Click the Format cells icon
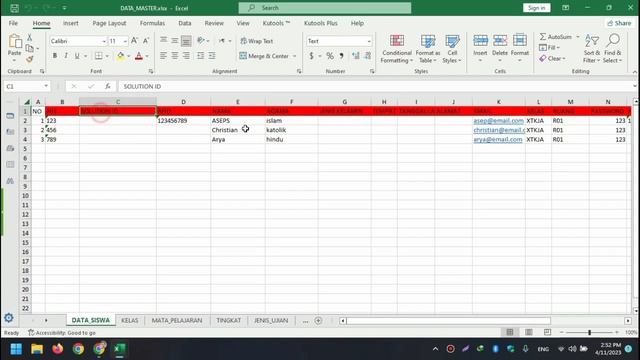 (x=520, y=40)
